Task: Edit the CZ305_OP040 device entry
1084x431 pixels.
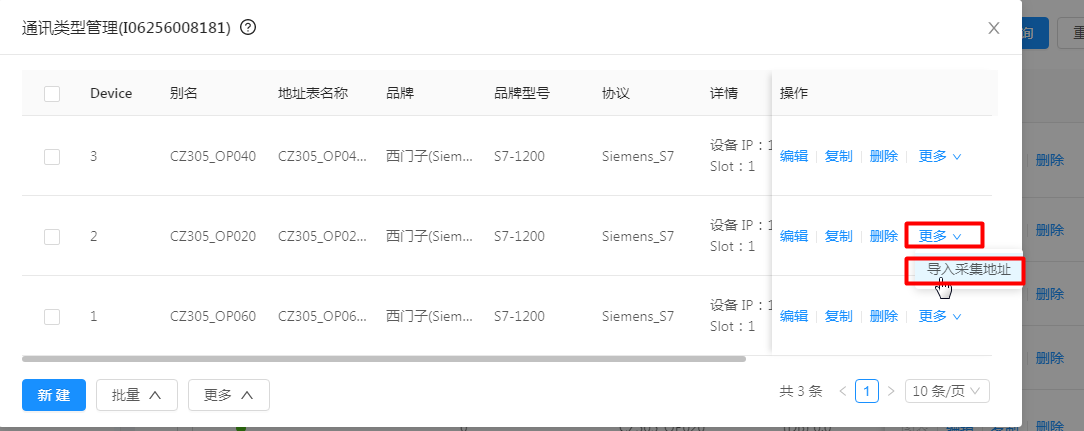Action: (x=794, y=156)
